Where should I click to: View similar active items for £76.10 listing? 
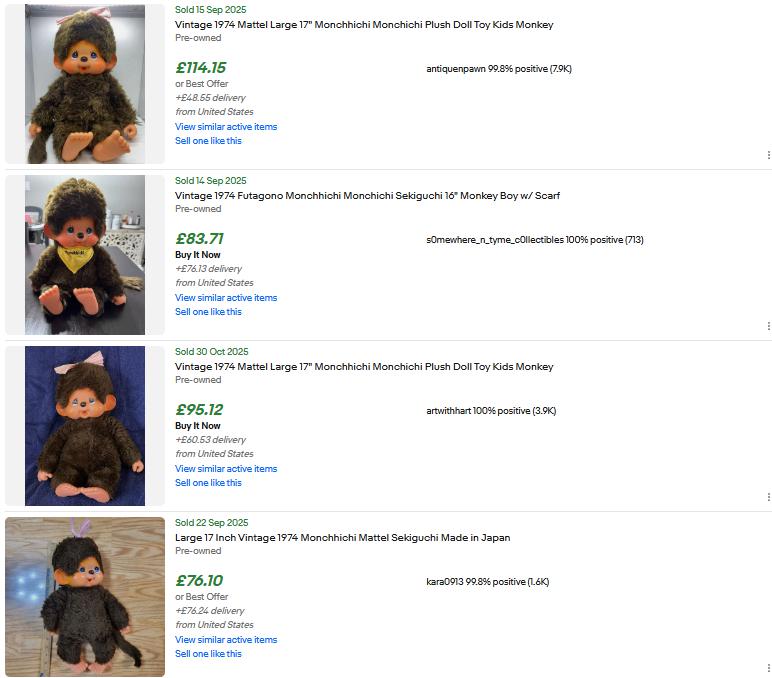click(x=226, y=640)
